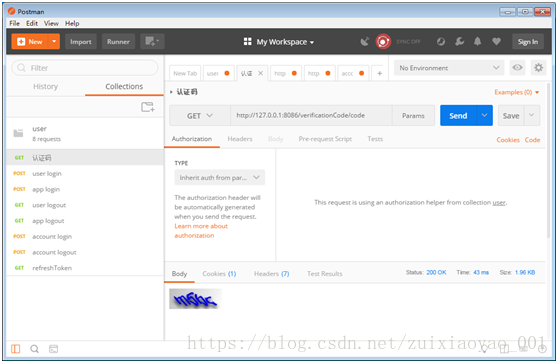Open the auth TYPE dropdown
The width and height of the screenshot is (558, 363).
220,177
